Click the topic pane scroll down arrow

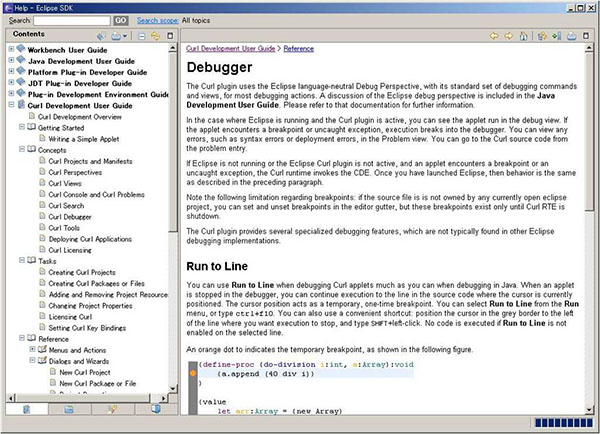[x=589, y=410]
